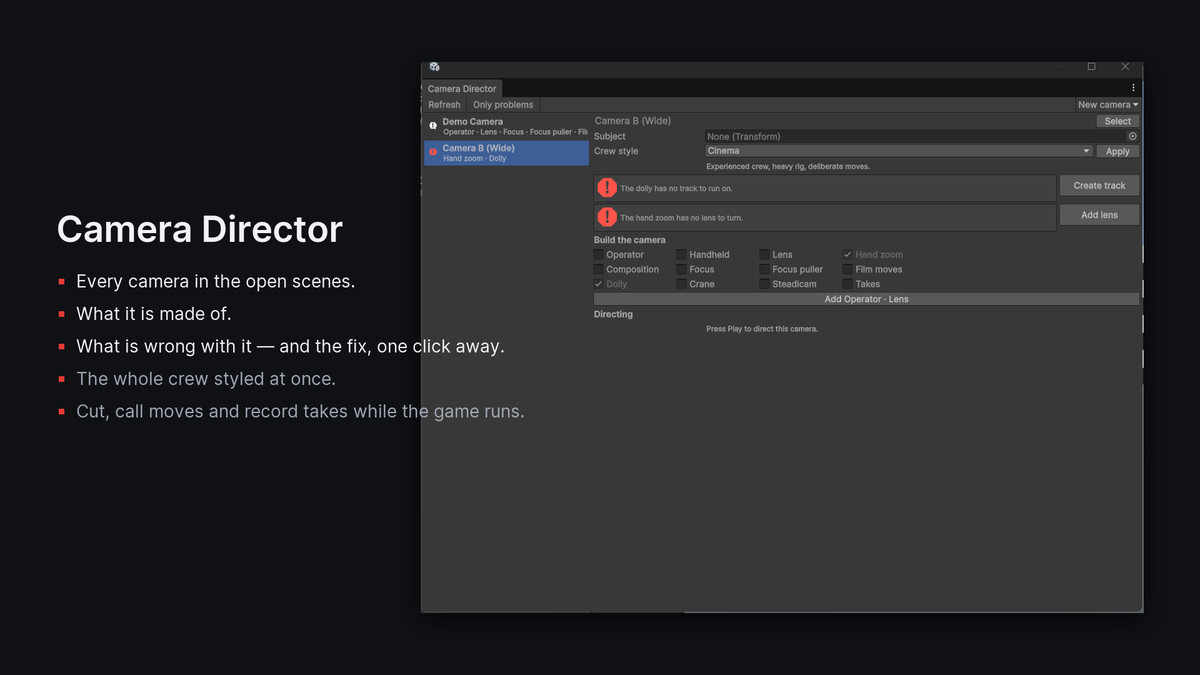The image size is (1200, 675).
Task: Enable the Film moves checkbox
Action: tap(848, 269)
